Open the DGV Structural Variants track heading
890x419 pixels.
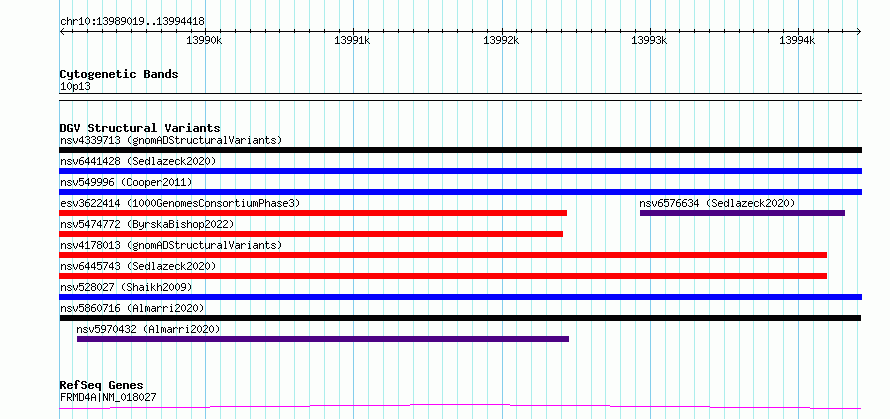click(140, 128)
